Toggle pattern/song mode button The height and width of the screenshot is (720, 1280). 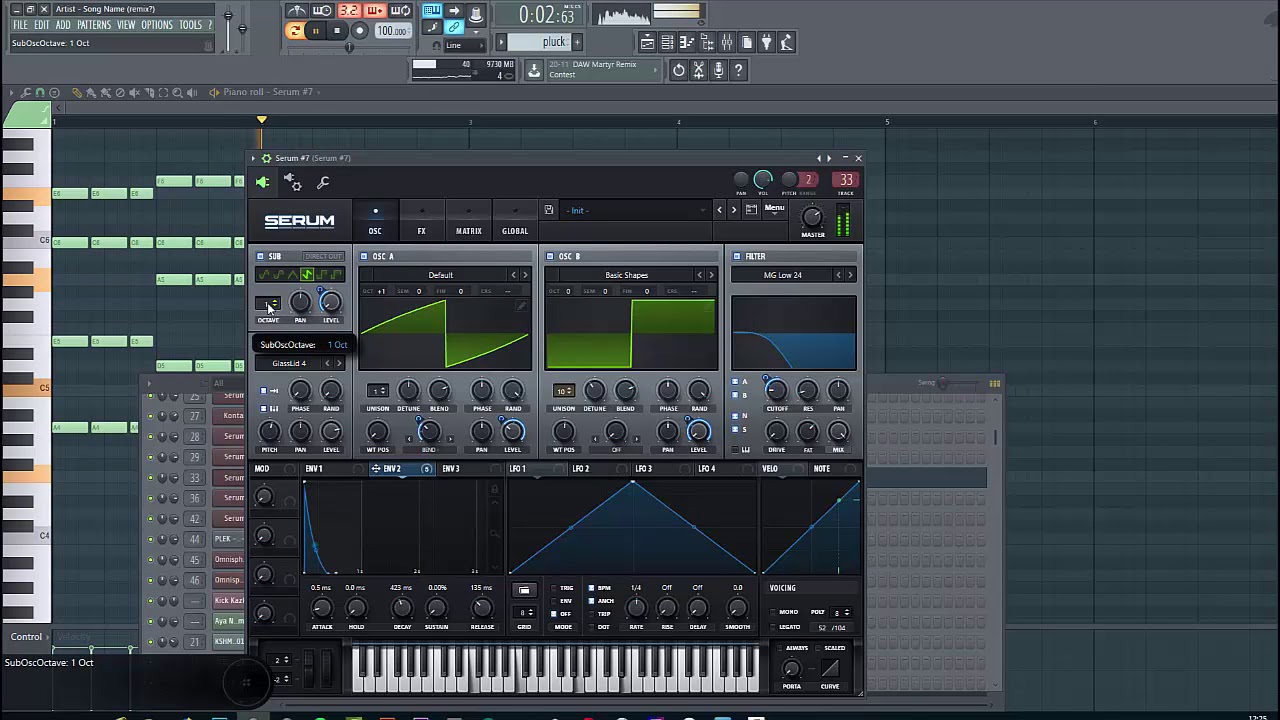tap(295, 31)
